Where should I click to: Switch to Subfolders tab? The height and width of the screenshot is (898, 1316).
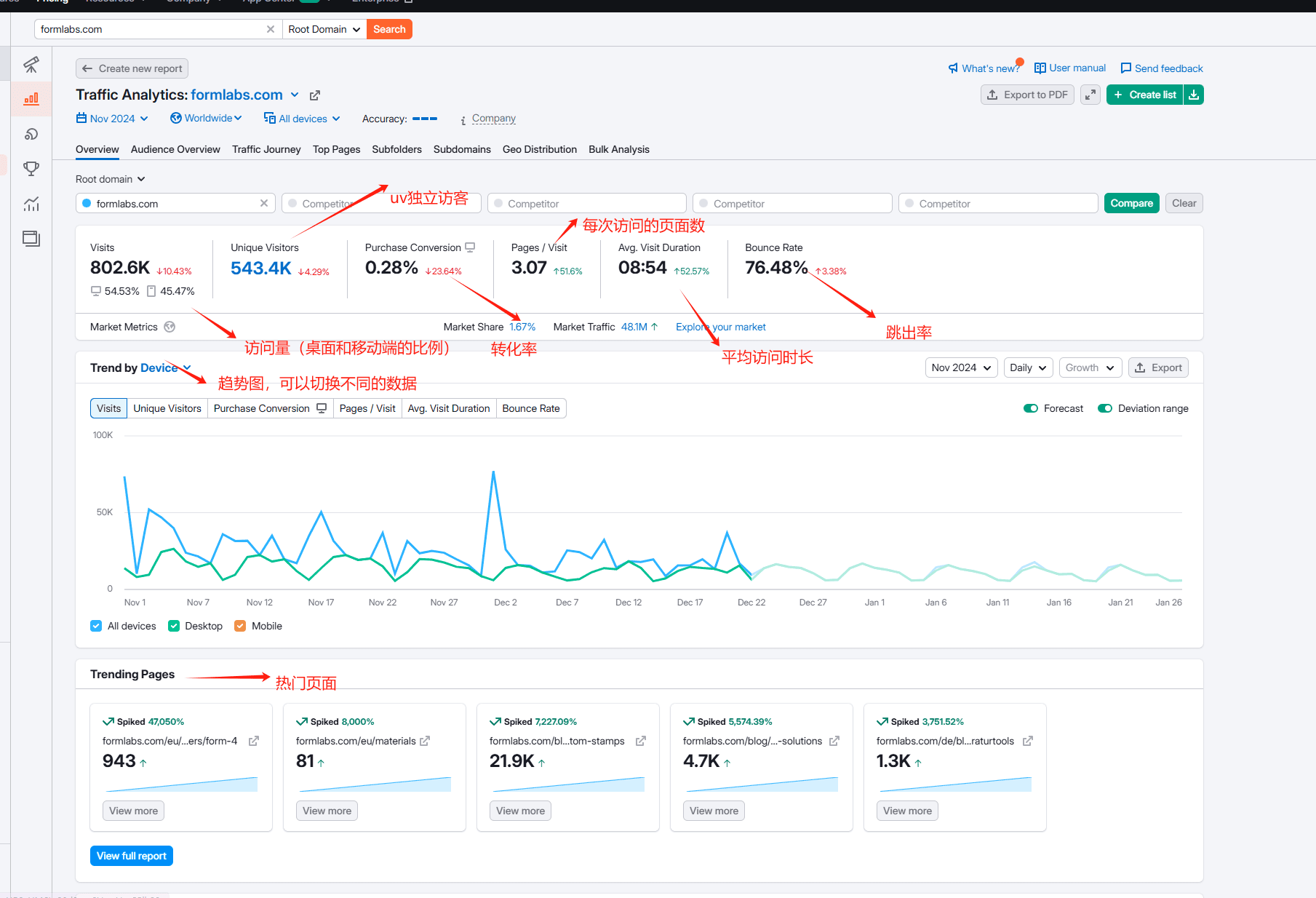tap(396, 149)
